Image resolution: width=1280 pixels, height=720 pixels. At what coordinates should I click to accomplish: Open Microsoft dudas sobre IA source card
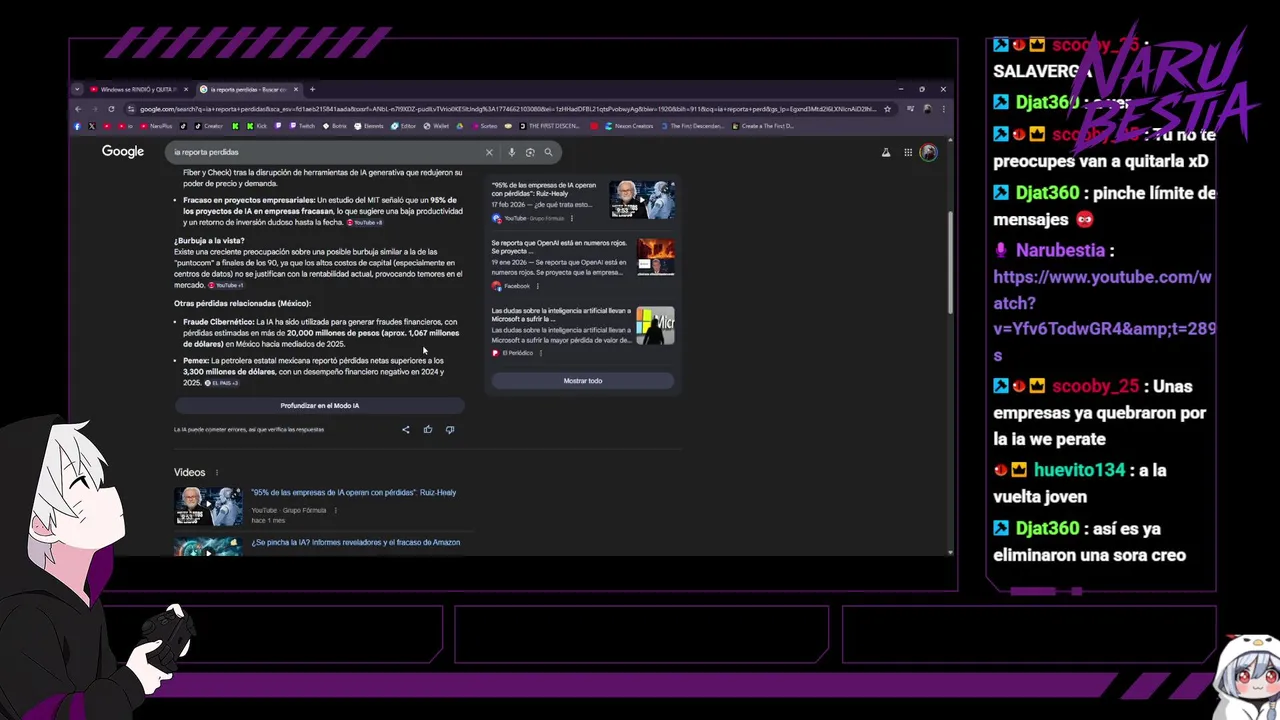pyautogui.click(x=582, y=332)
